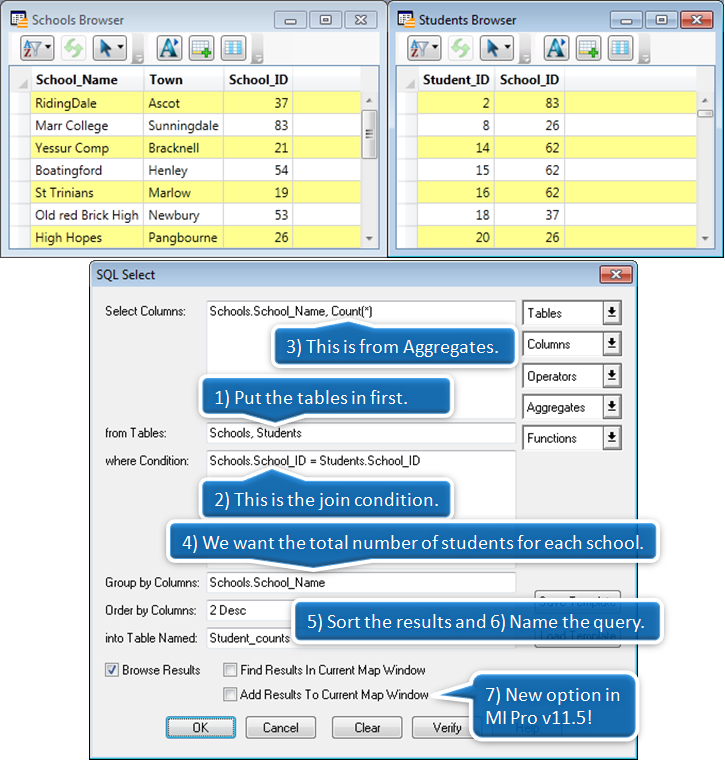Enable Find Results In Current Map Window
The width and height of the screenshot is (725, 761).
(x=230, y=670)
